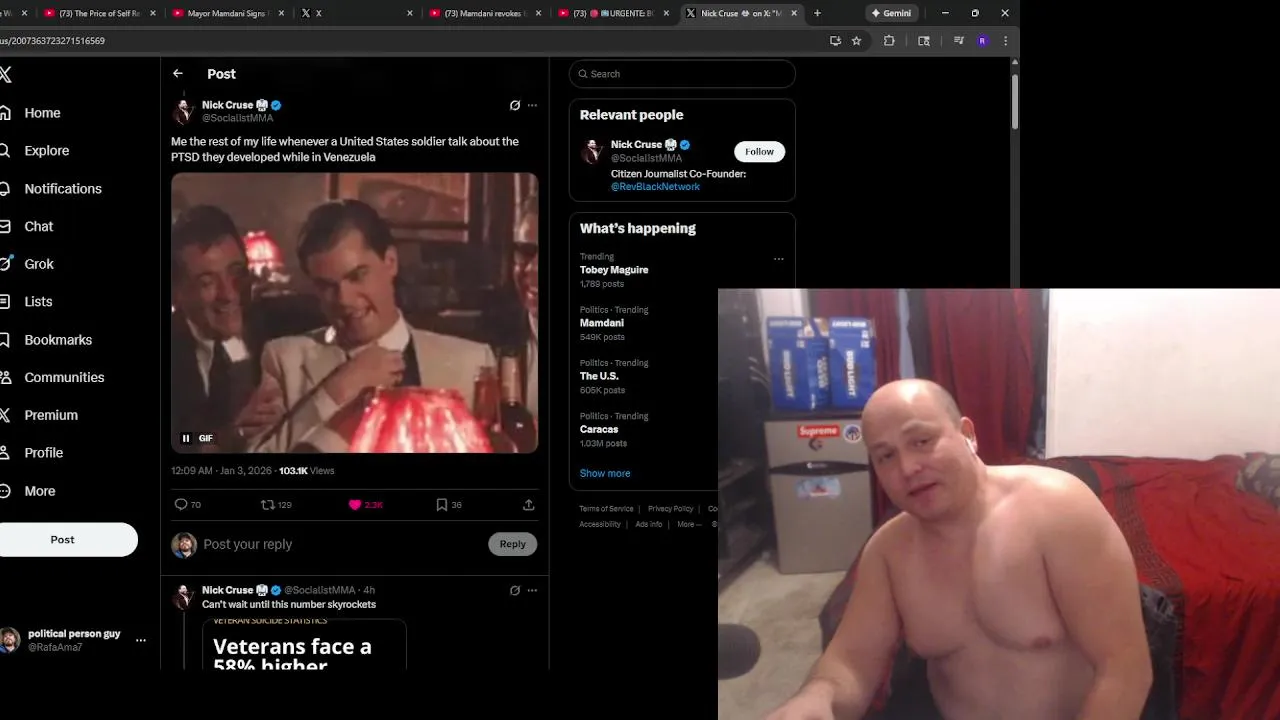Click the post timestamp 12:09 AM Jan 3, 2026
The width and height of the screenshot is (1280, 720).
point(221,471)
